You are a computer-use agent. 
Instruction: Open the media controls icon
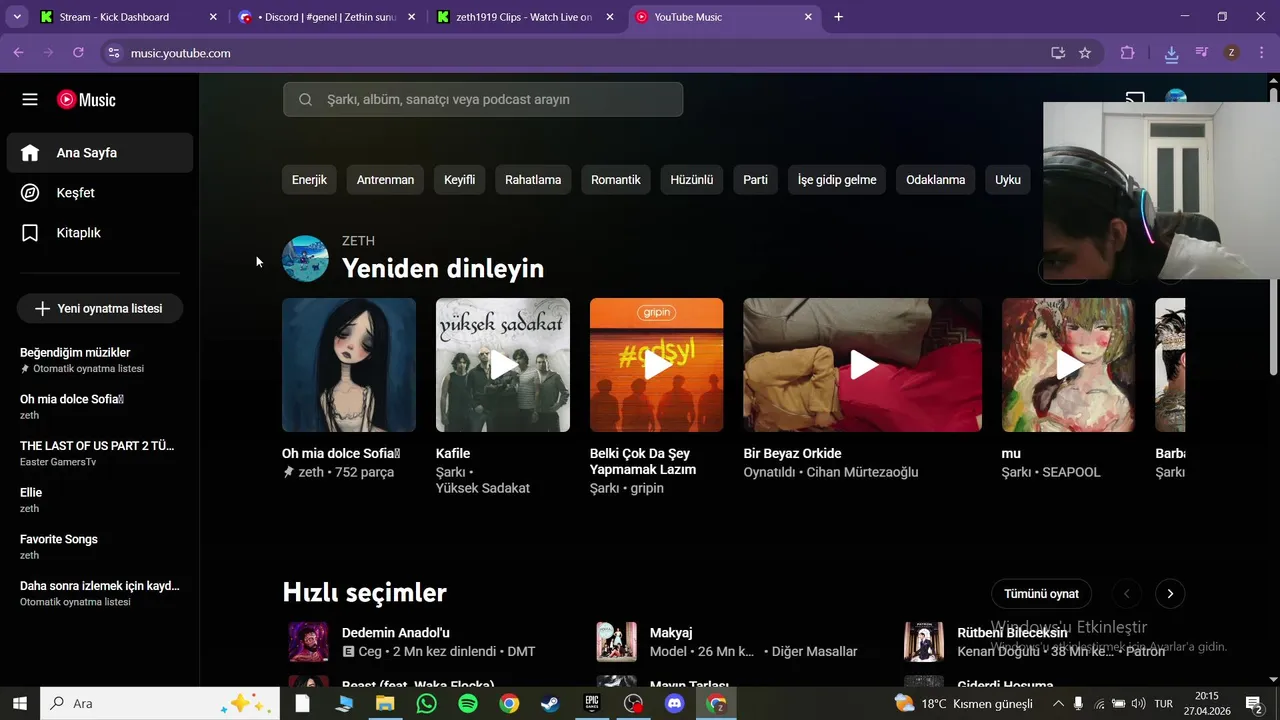tap(1202, 53)
